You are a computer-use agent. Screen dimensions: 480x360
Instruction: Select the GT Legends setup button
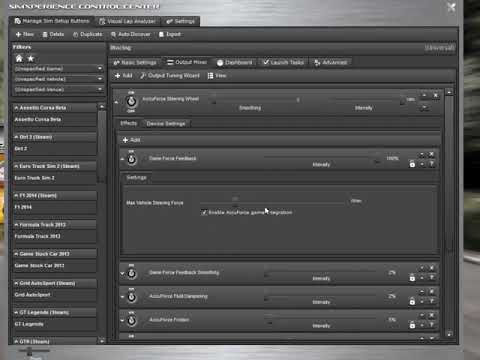[x=55, y=324]
